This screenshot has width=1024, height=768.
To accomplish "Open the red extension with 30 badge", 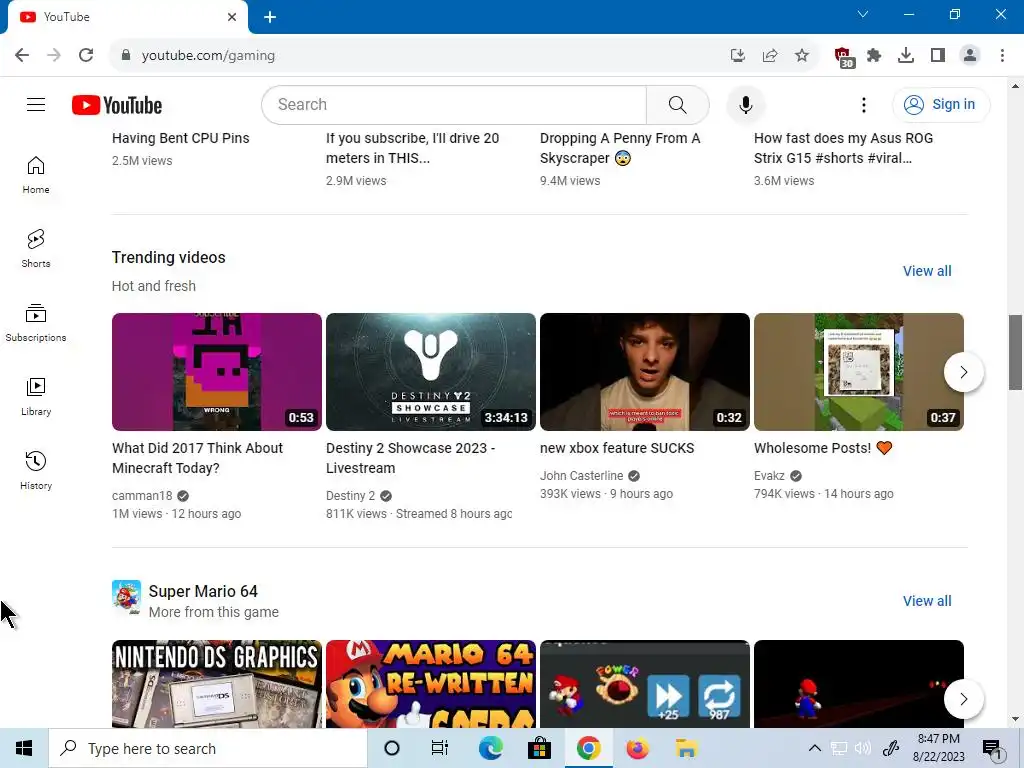I will [x=844, y=57].
